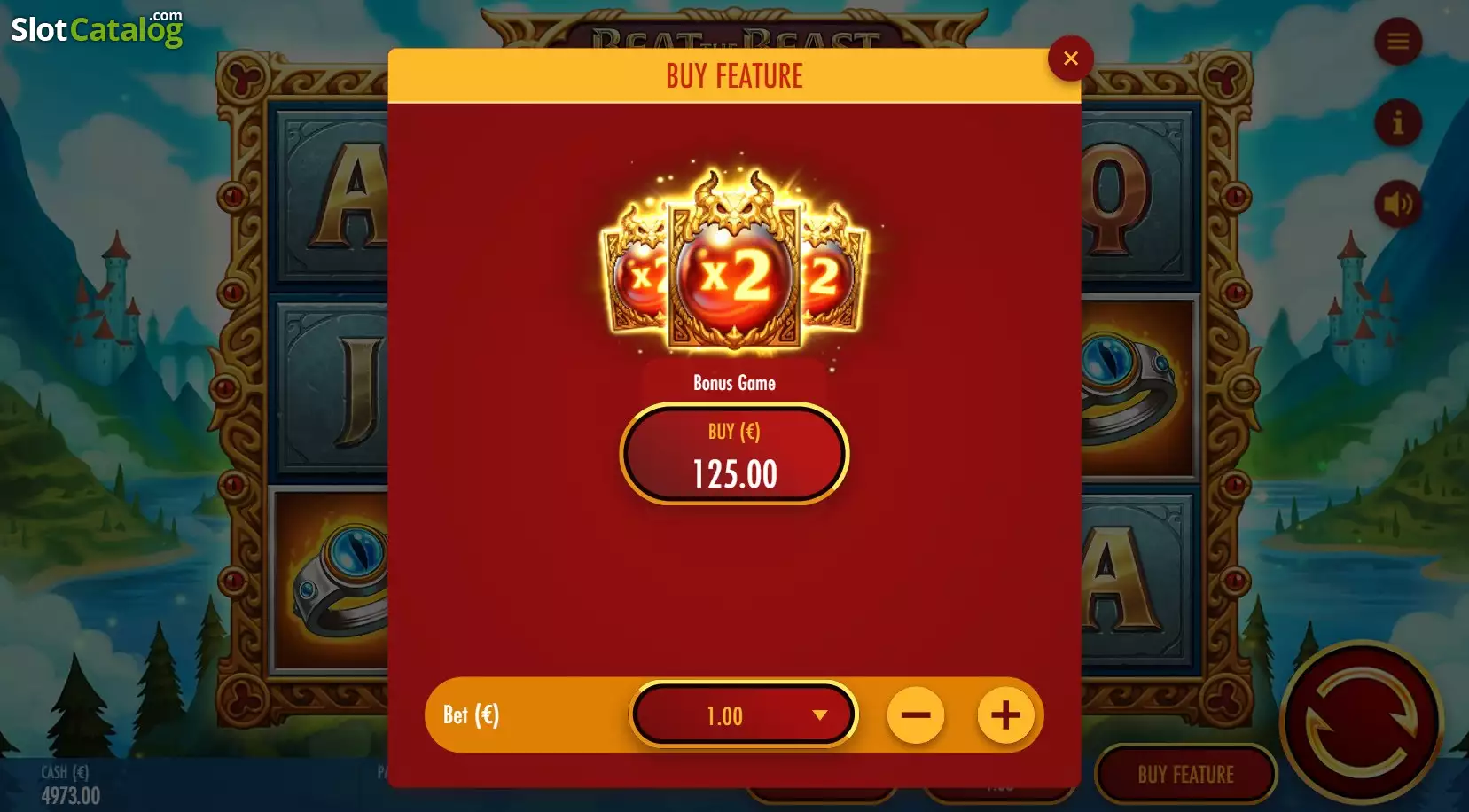Decrease bet with minus button
Screen dimensions: 1469x812
[x=916, y=715]
